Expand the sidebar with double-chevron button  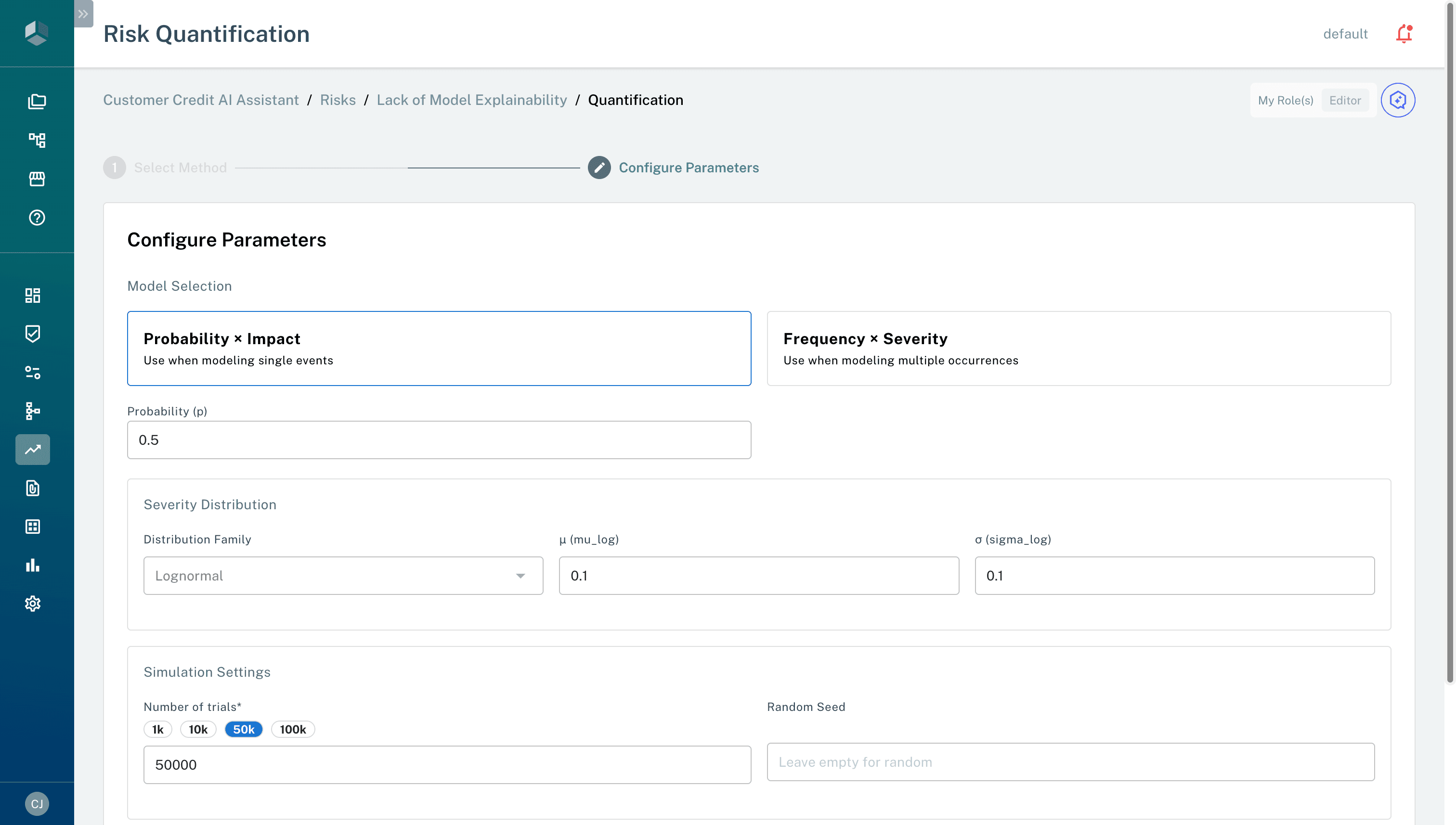83,13
